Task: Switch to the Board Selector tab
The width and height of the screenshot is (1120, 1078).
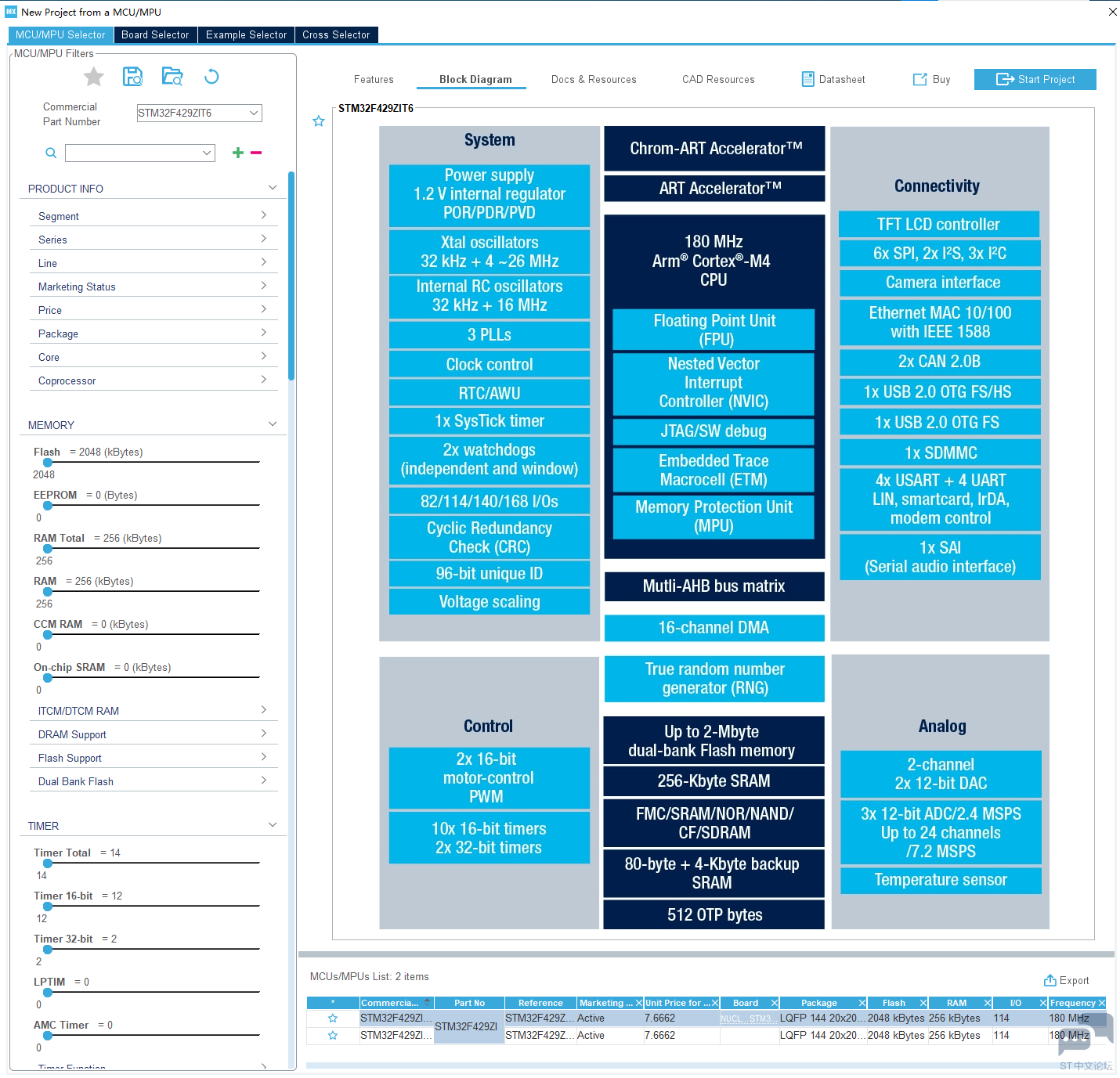Action: (155, 35)
